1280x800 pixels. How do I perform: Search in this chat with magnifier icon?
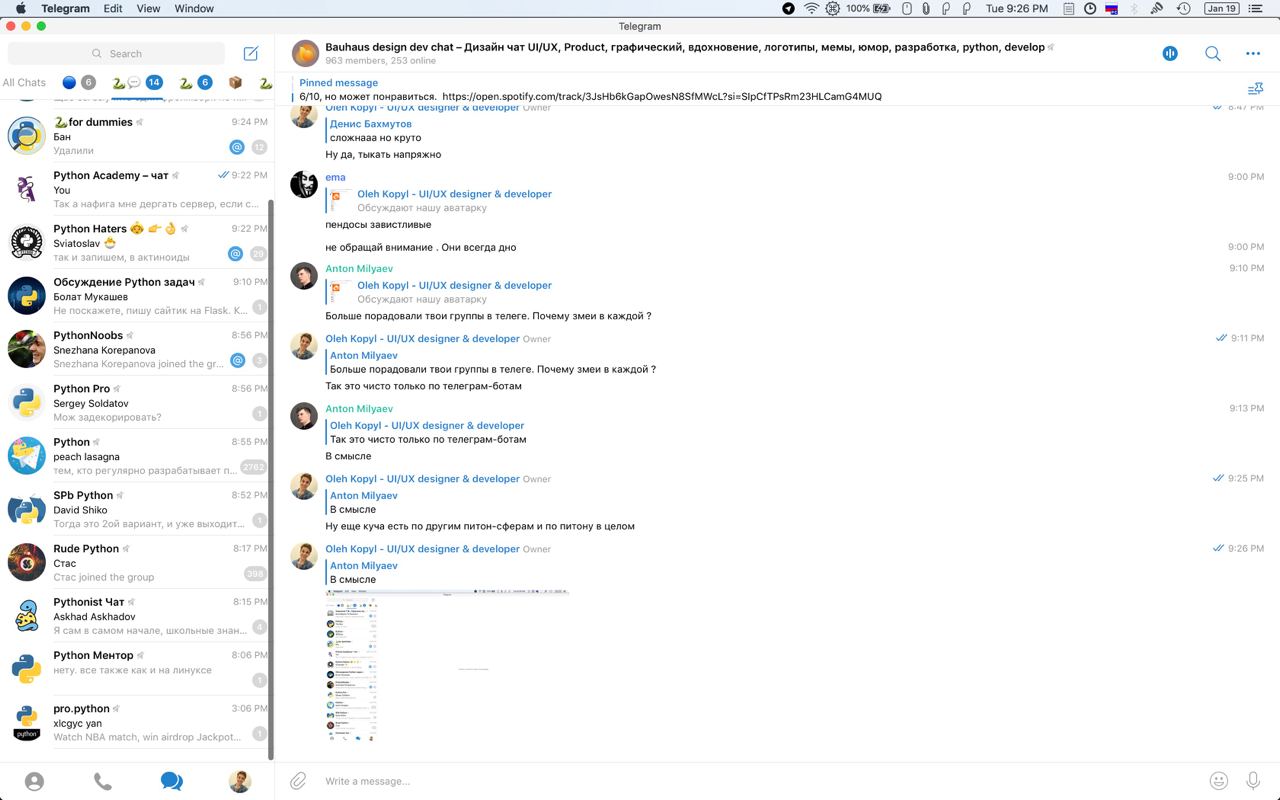pos(1212,53)
